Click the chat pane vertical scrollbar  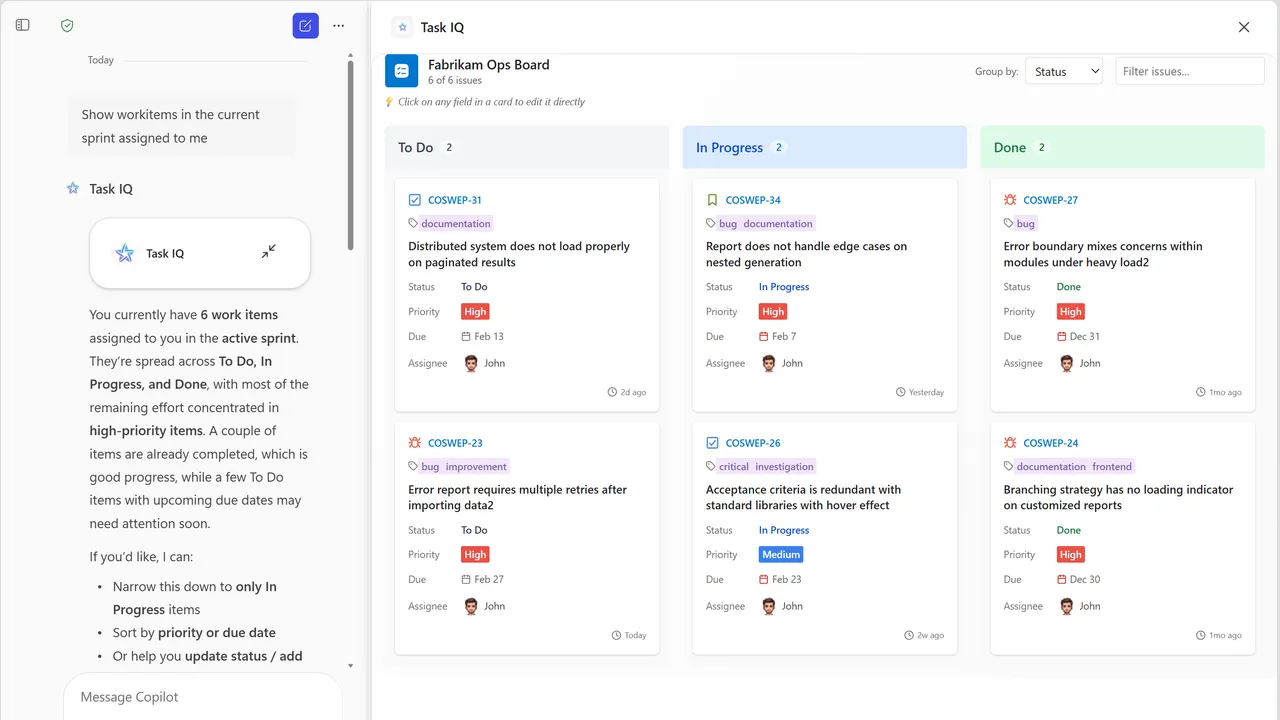tap(350, 155)
